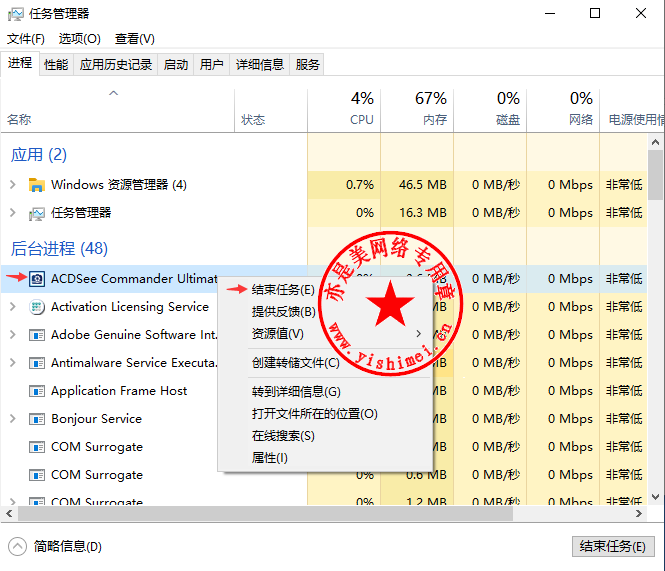Switch to the Services (服务) tab
Screen dimensions: 665x571
click(307, 65)
